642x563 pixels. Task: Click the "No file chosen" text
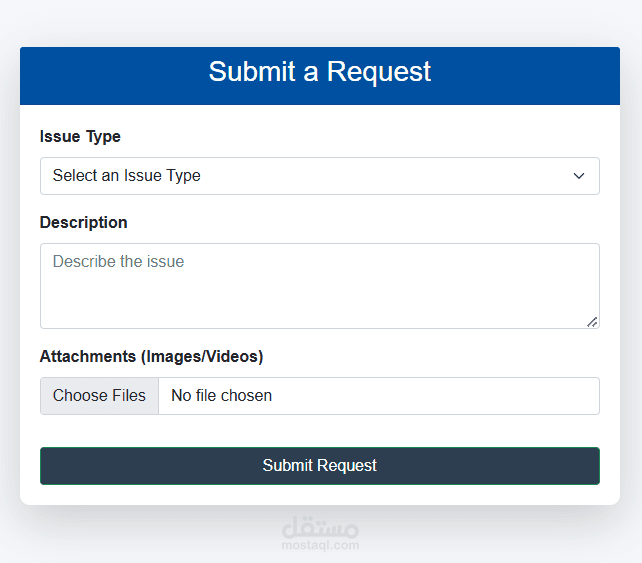[221, 396]
